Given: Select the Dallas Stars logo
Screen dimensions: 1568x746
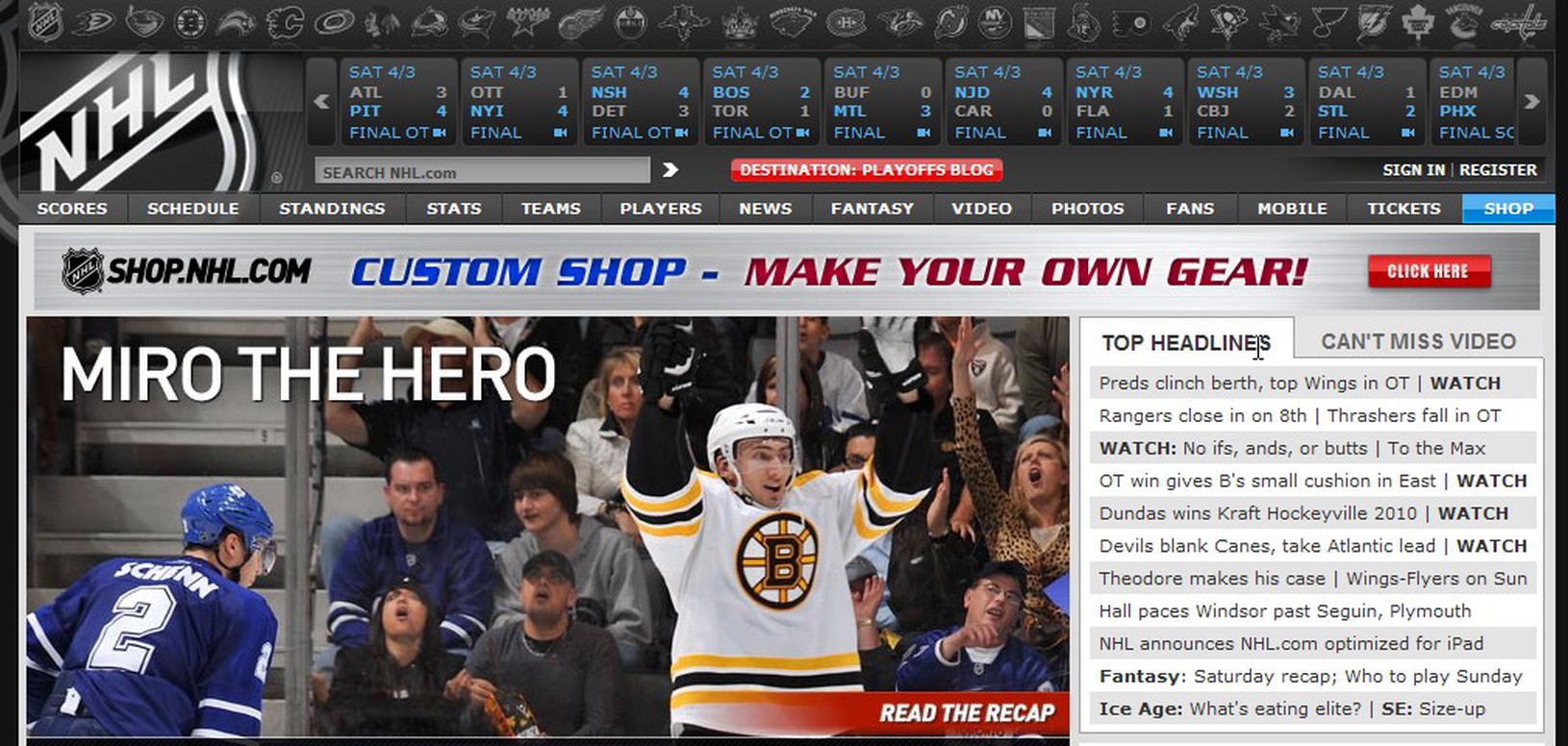Looking at the screenshot, I should 527,21.
